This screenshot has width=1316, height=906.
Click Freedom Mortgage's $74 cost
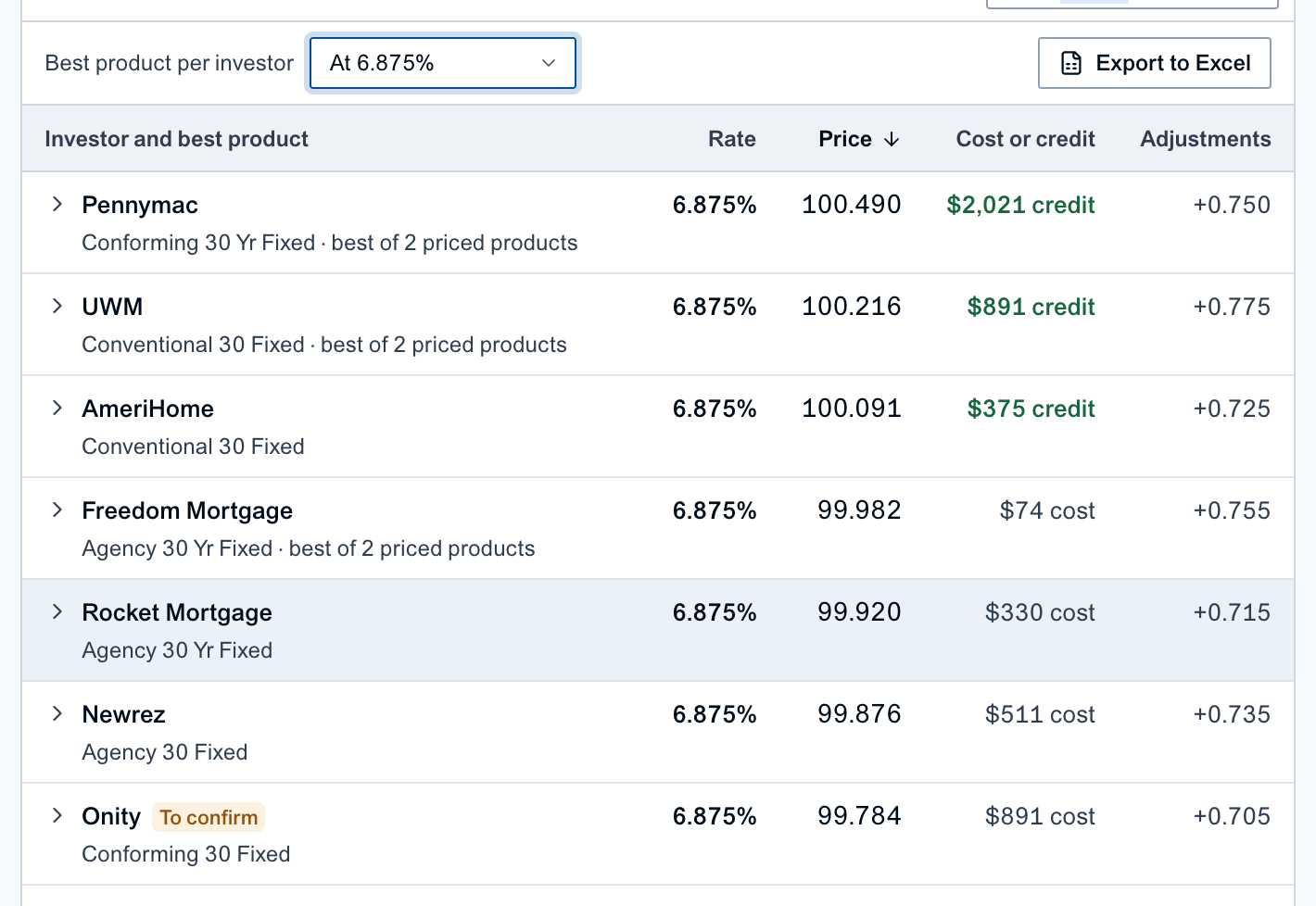[1047, 510]
